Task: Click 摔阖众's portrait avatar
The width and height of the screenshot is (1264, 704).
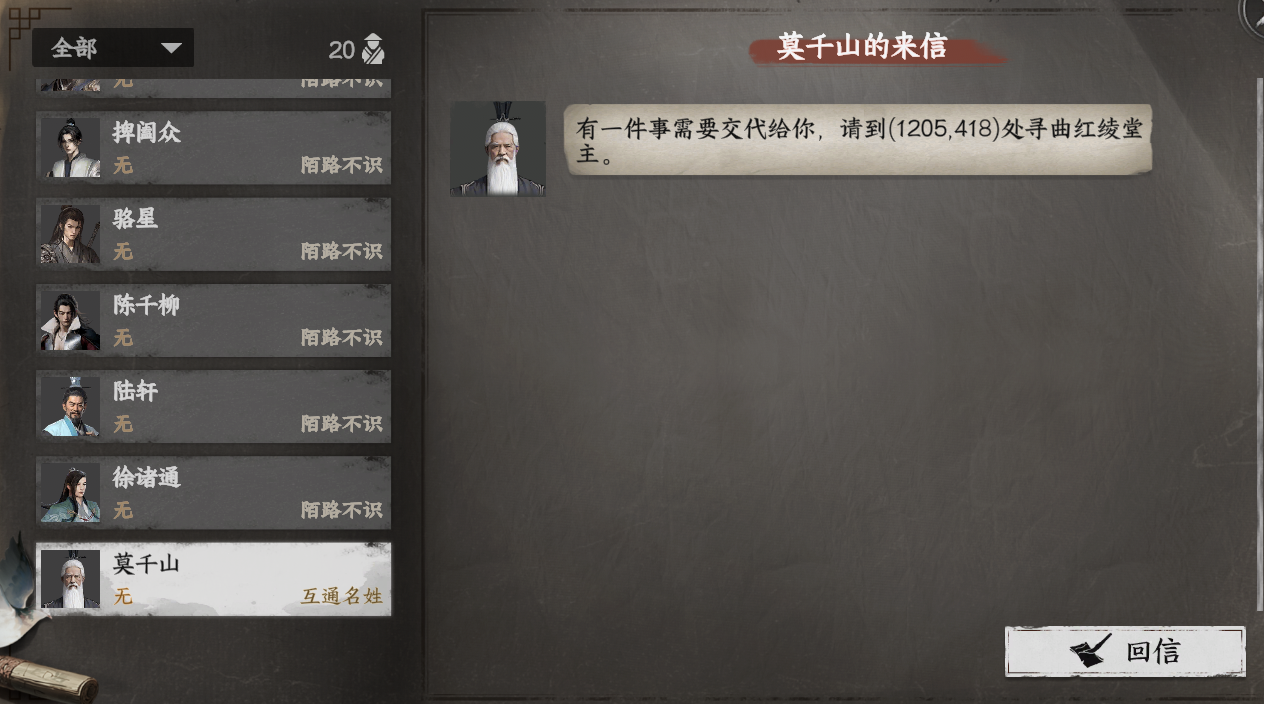Action: pyautogui.click(x=70, y=148)
